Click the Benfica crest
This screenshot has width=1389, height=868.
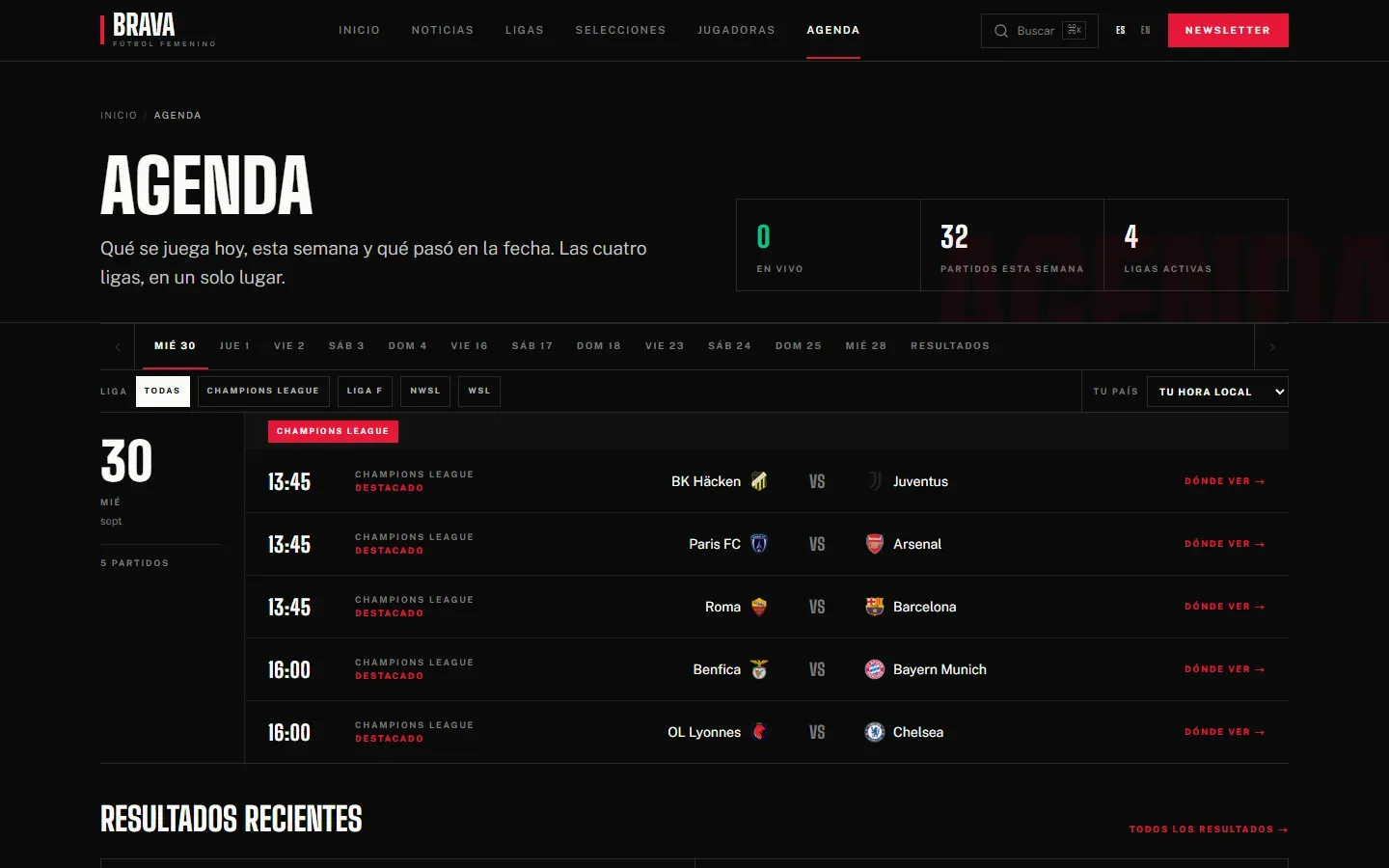point(759,669)
